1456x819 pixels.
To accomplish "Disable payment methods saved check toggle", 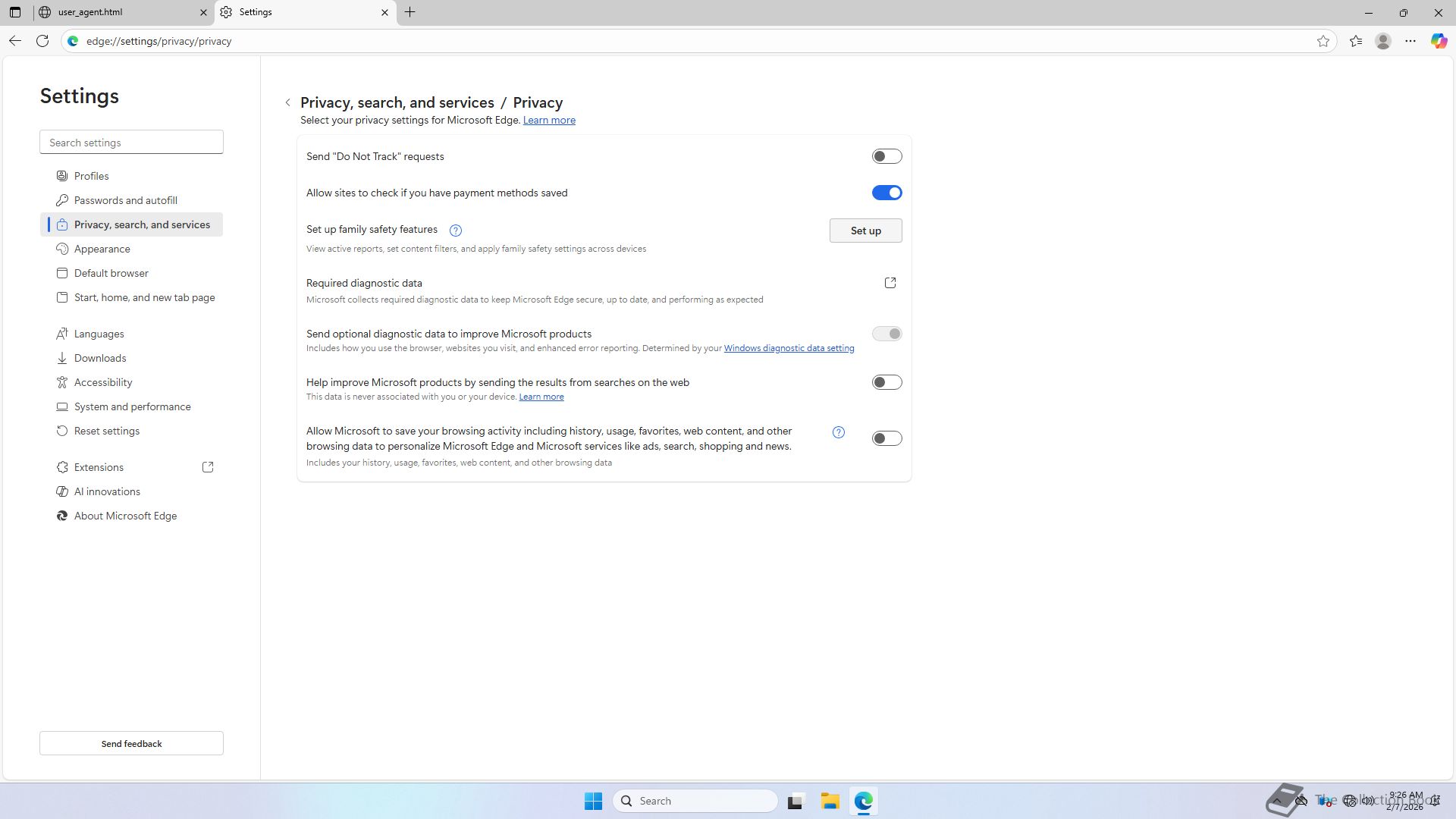I will (886, 193).
